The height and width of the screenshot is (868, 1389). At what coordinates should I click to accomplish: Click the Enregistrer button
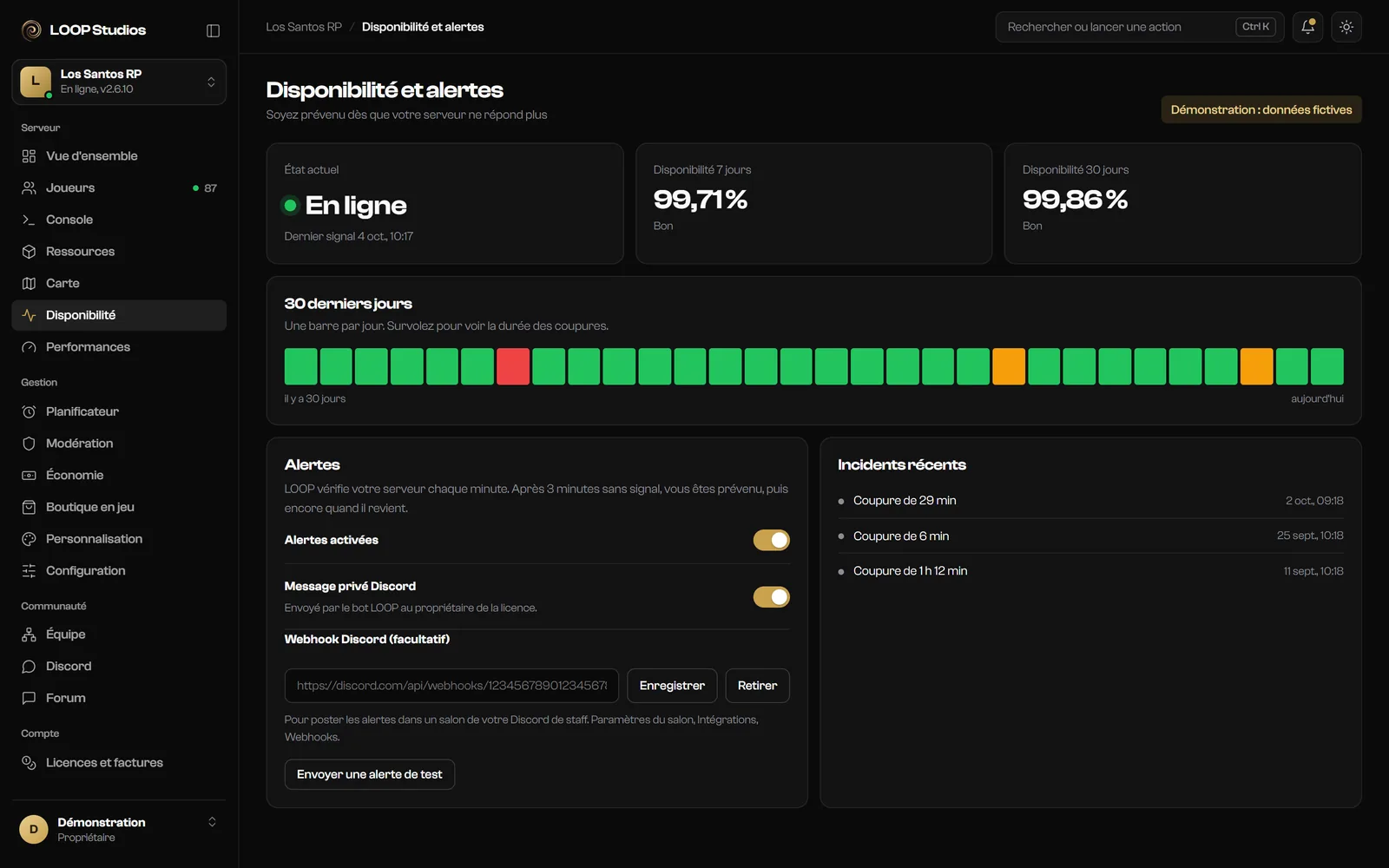click(672, 686)
